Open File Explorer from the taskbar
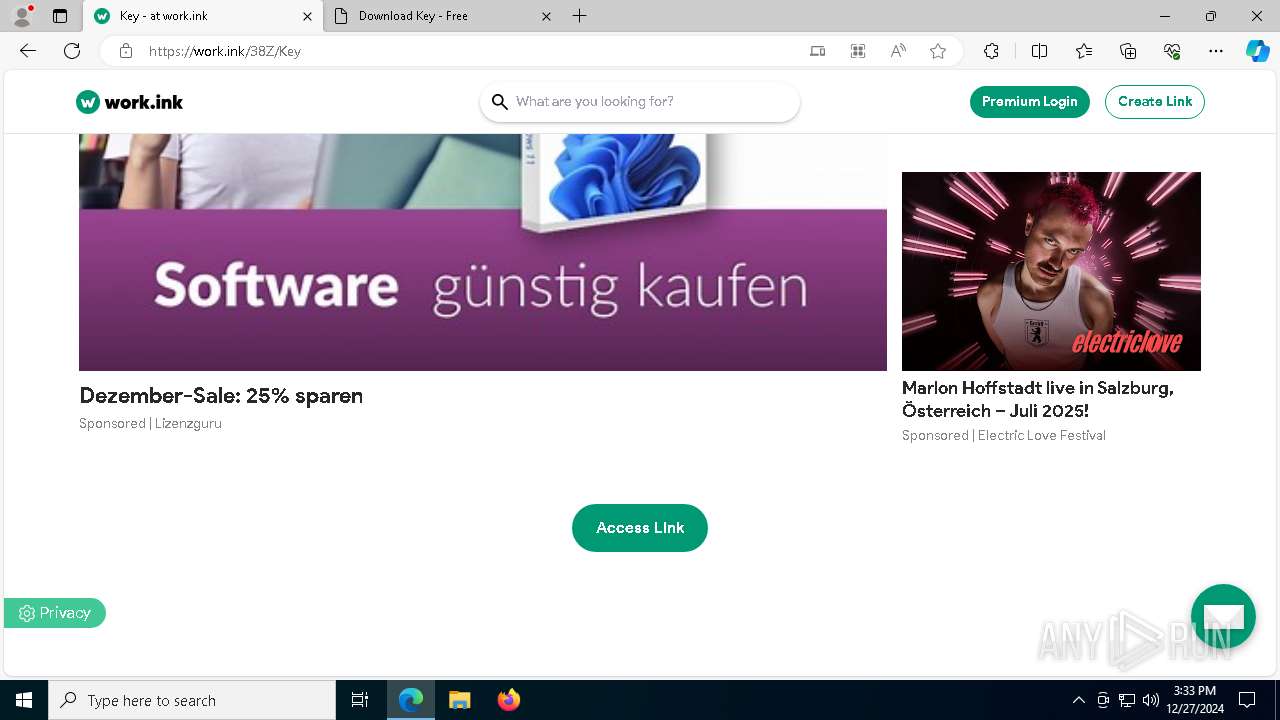The width and height of the screenshot is (1280, 720). [460, 700]
